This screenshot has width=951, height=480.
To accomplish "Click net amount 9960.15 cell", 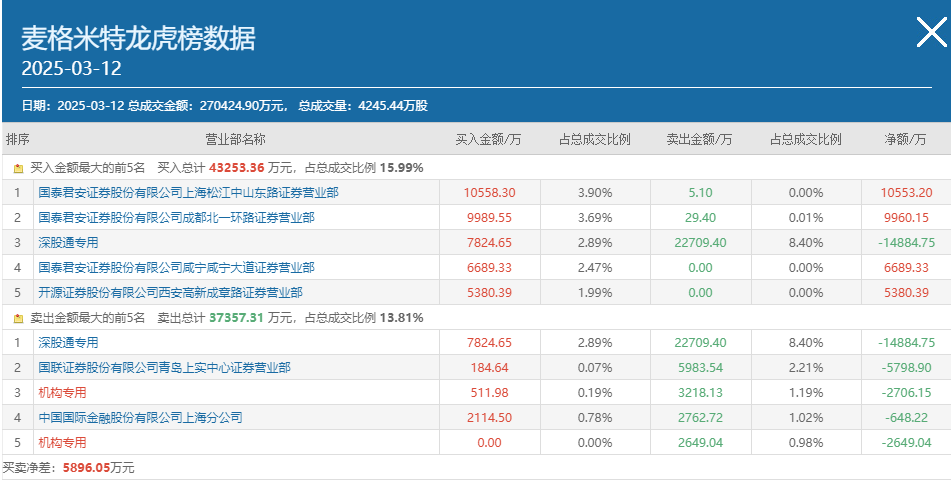I will (907, 217).
